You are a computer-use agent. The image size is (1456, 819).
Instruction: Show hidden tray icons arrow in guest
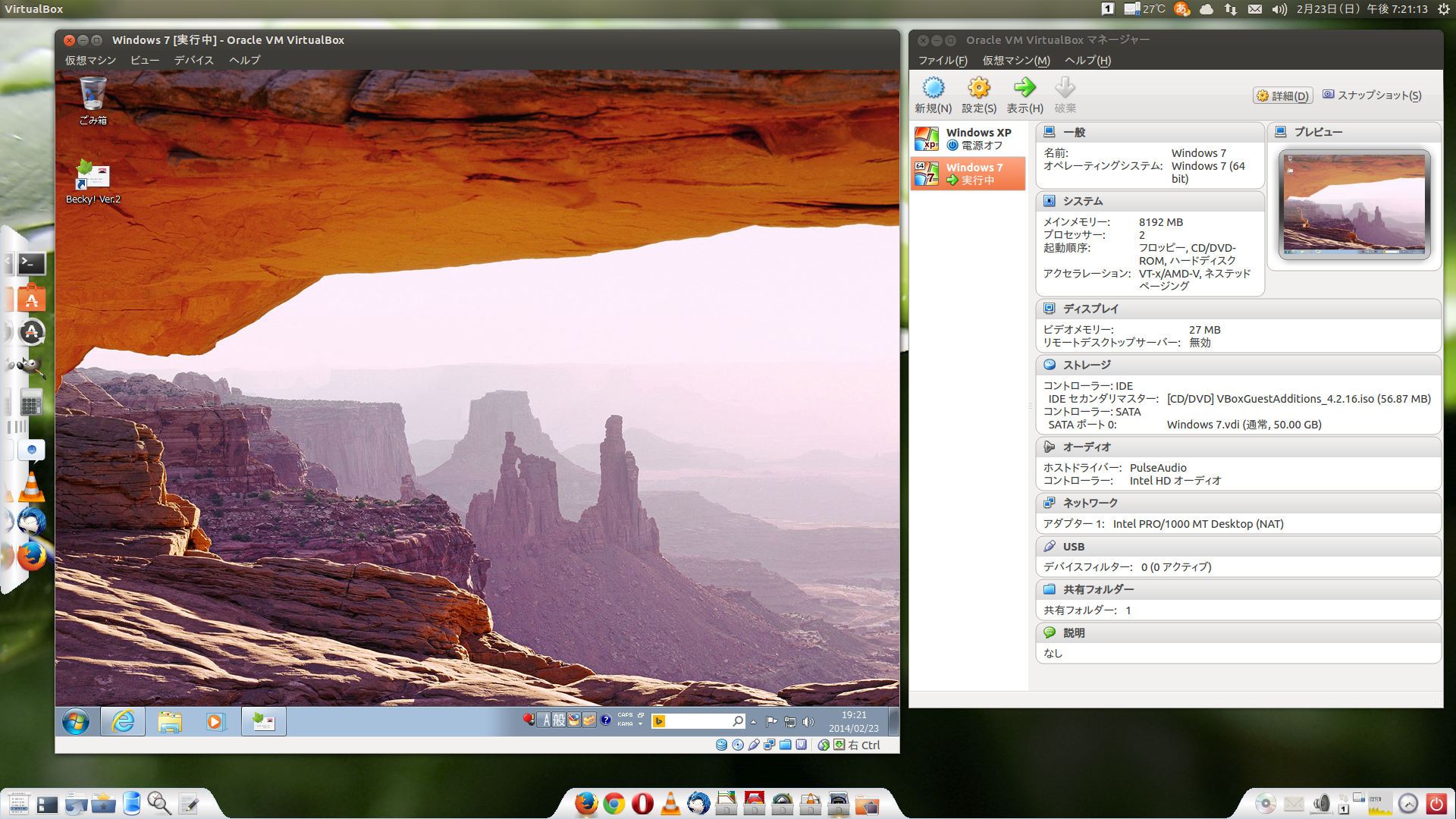pos(753,722)
